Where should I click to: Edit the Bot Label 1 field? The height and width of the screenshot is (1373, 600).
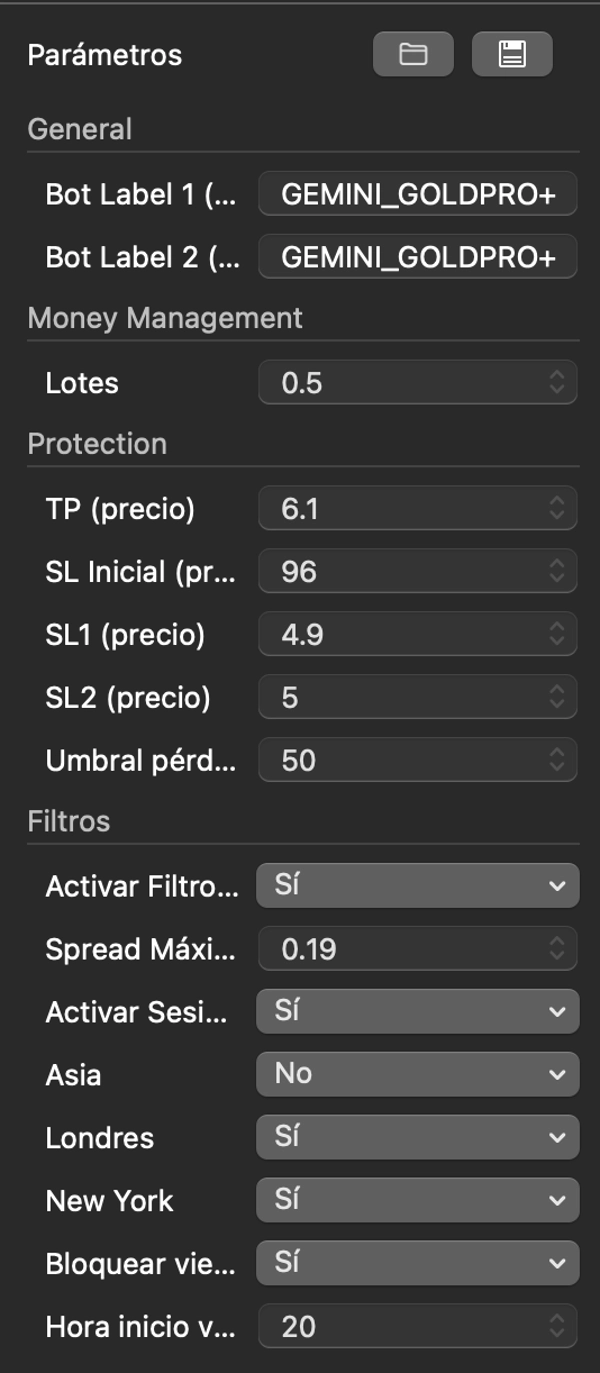coord(417,194)
